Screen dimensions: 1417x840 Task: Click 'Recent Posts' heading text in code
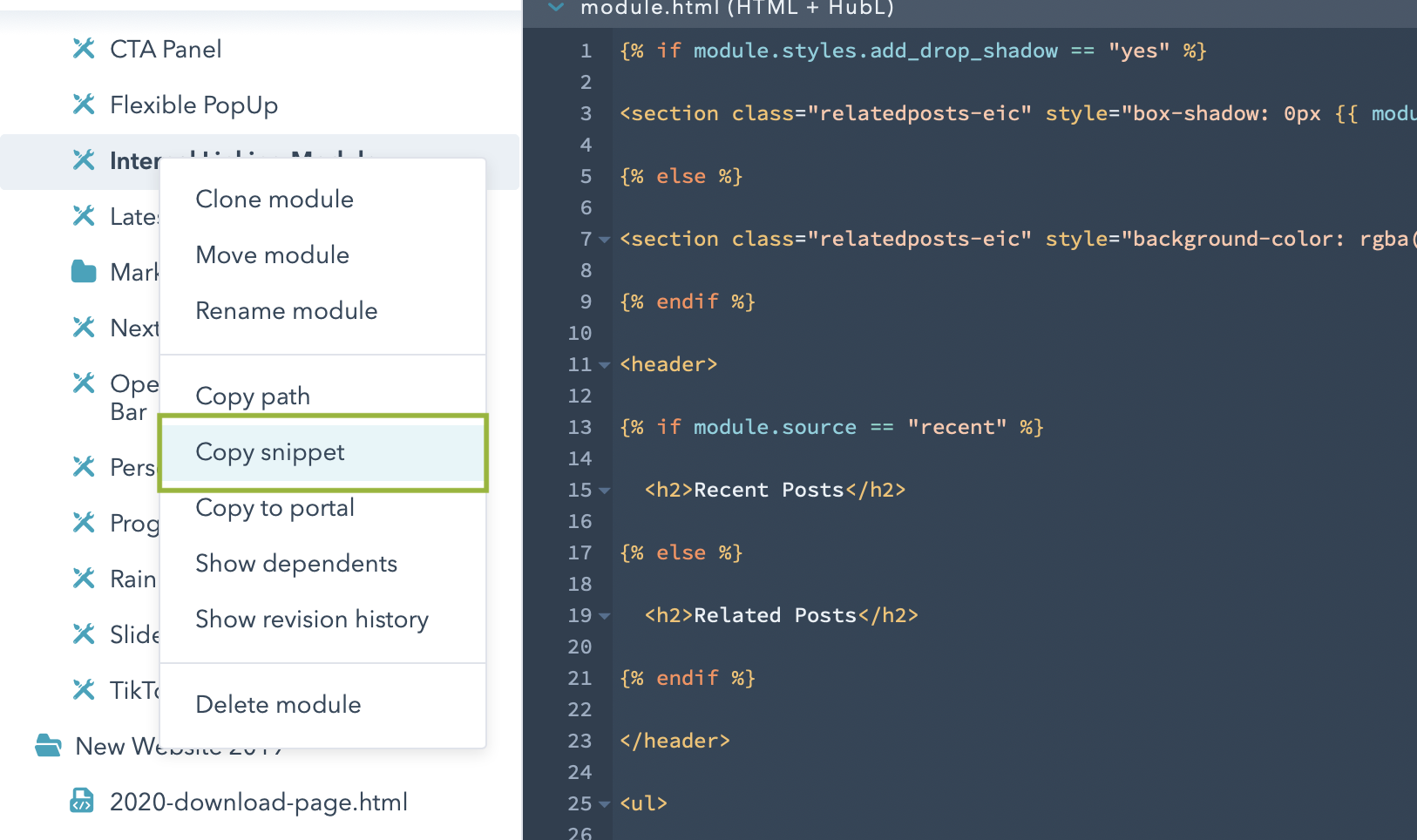pyautogui.click(x=770, y=491)
